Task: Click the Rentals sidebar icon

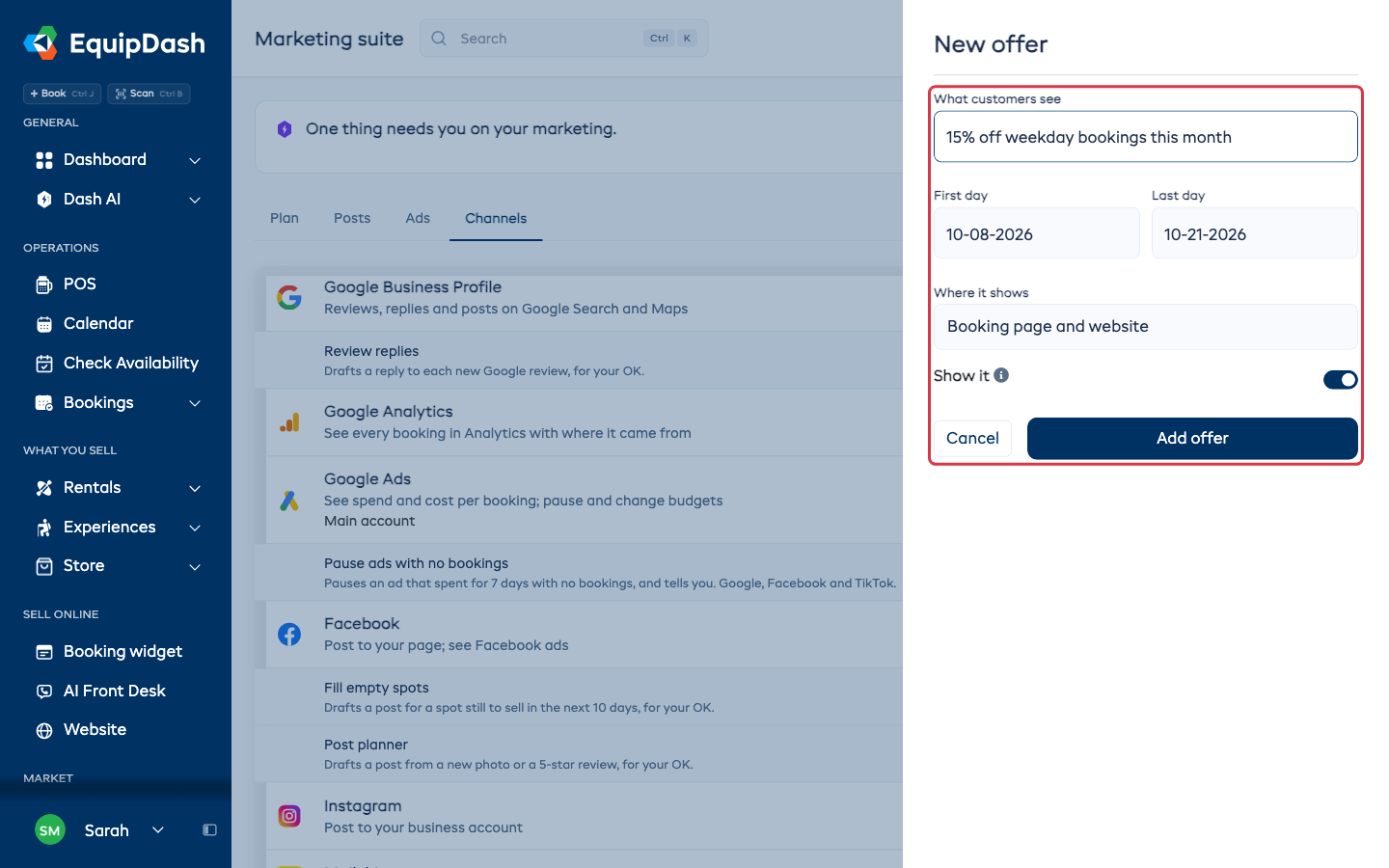Action: (44, 488)
